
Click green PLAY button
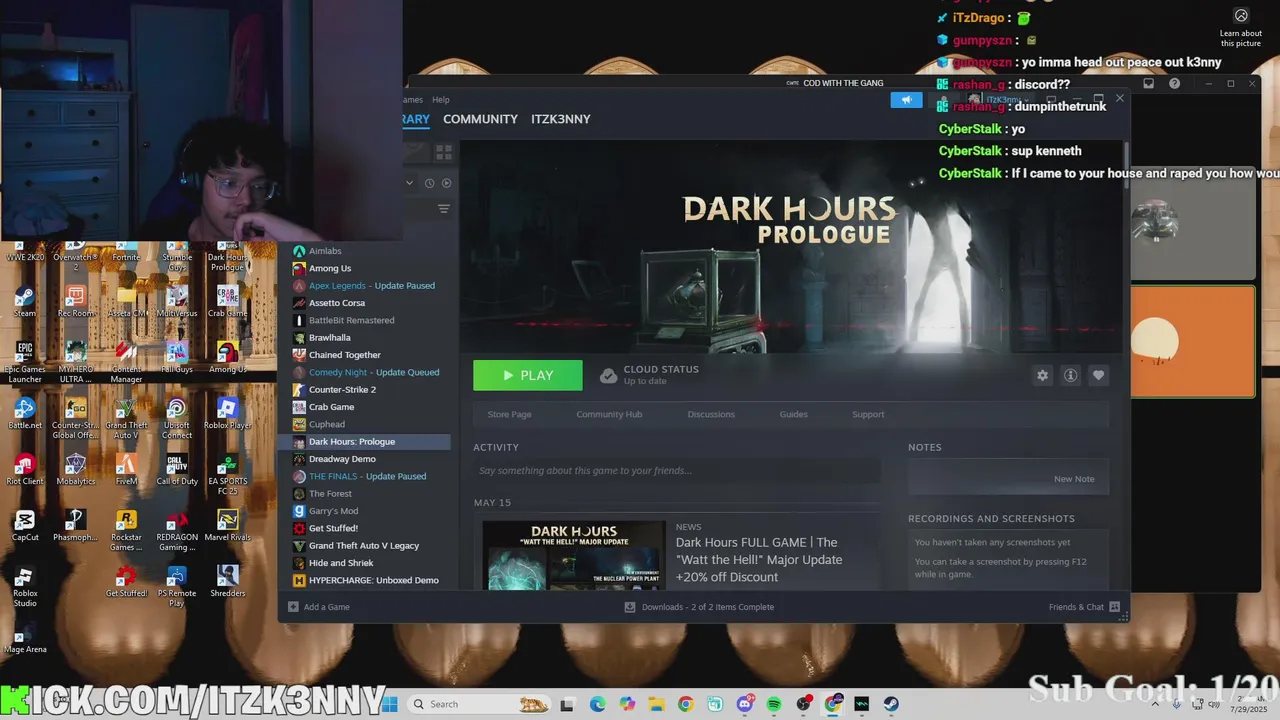click(528, 375)
